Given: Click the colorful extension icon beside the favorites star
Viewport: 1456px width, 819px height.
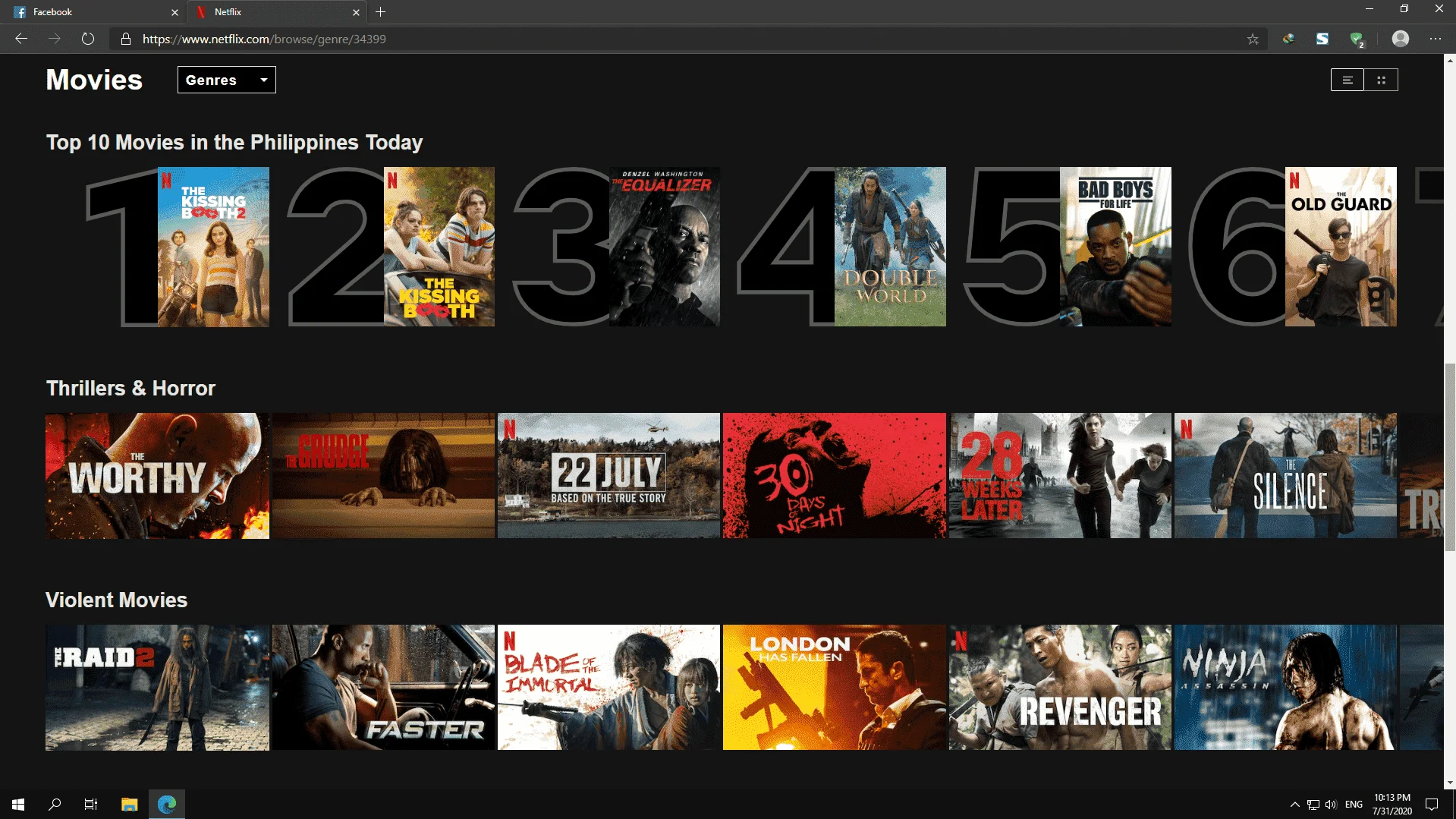Looking at the screenshot, I should [x=1288, y=39].
